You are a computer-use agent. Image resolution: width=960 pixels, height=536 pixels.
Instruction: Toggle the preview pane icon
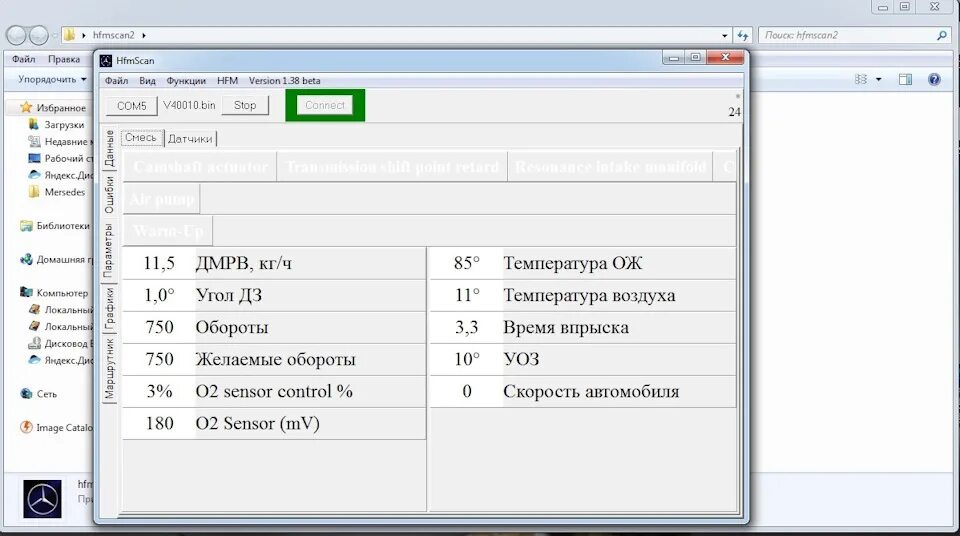(906, 80)
